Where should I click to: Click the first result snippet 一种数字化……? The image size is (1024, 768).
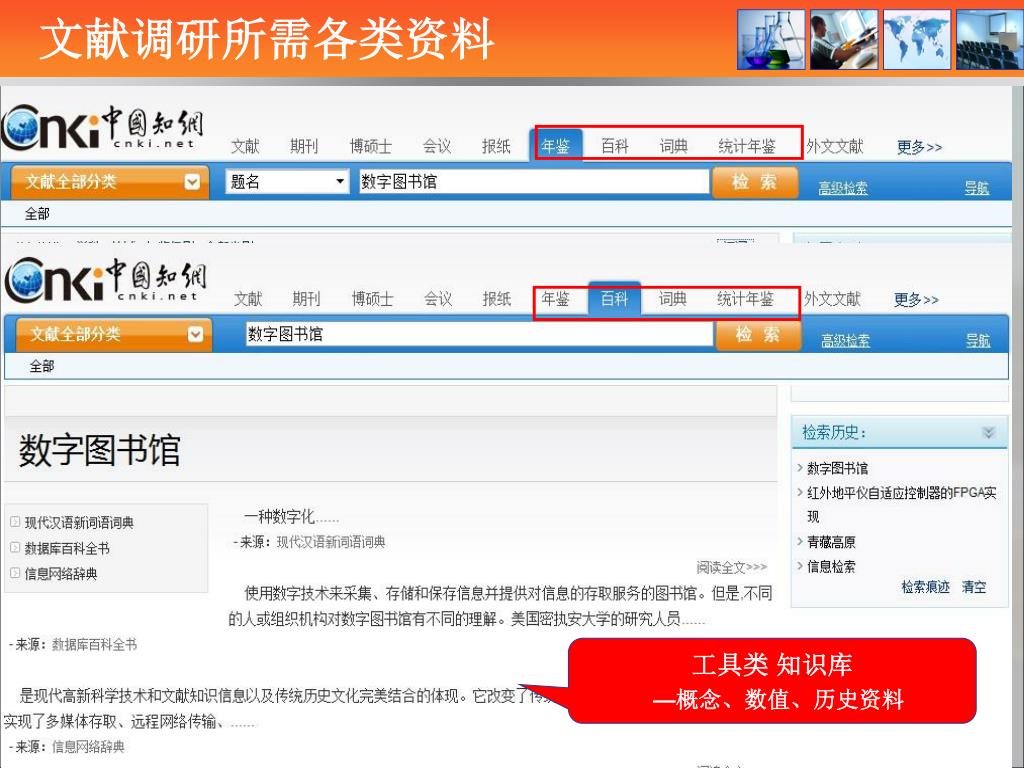click(x=291, y=517)
